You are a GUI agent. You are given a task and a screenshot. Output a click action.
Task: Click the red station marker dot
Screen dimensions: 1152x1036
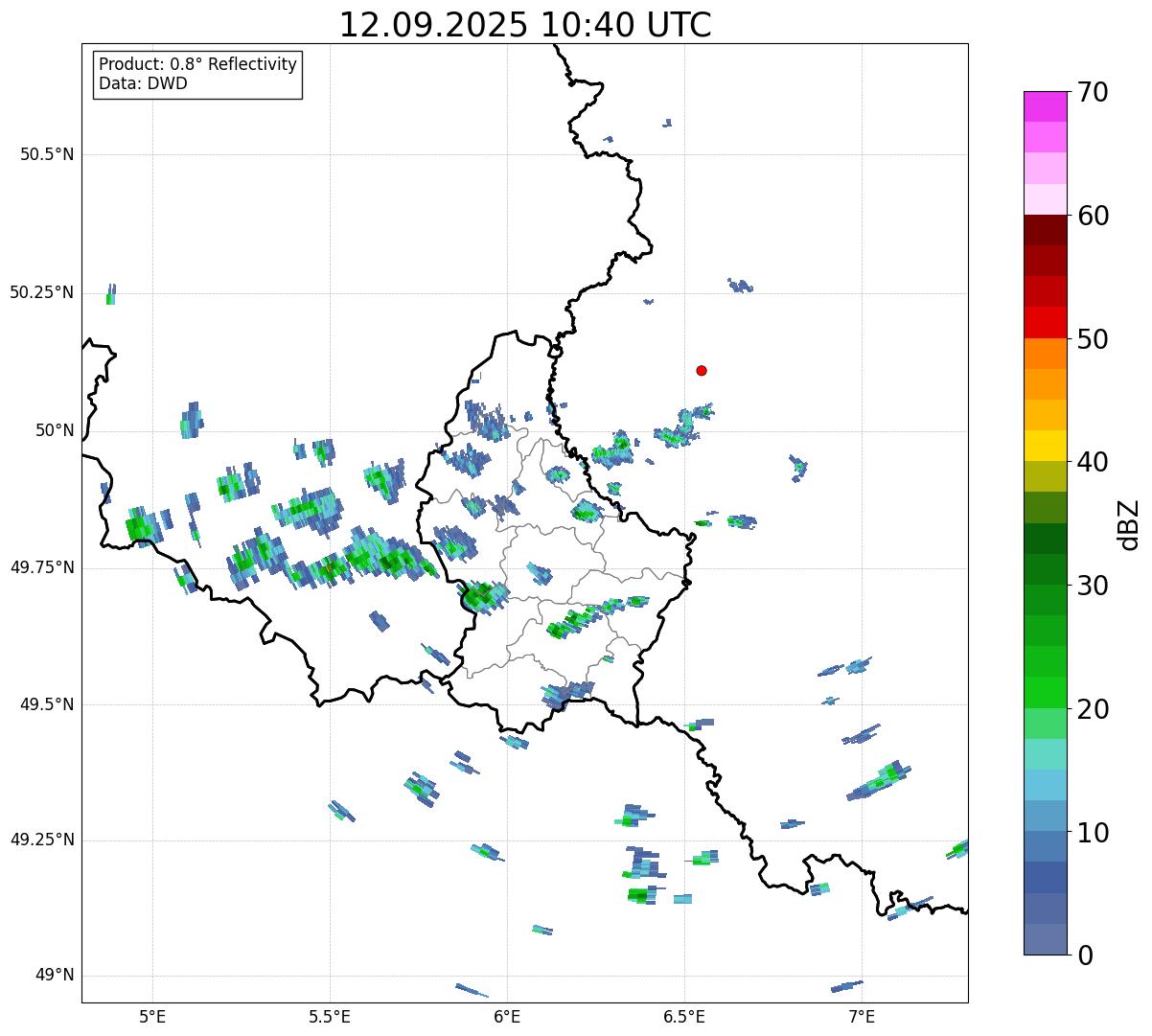(x=702, y=370)
